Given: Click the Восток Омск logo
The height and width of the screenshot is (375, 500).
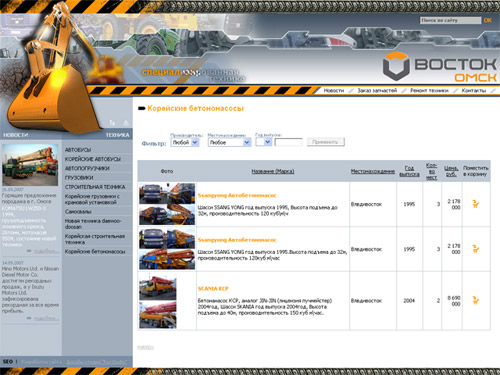Looking at the screenshot, I should click(440, 67).
